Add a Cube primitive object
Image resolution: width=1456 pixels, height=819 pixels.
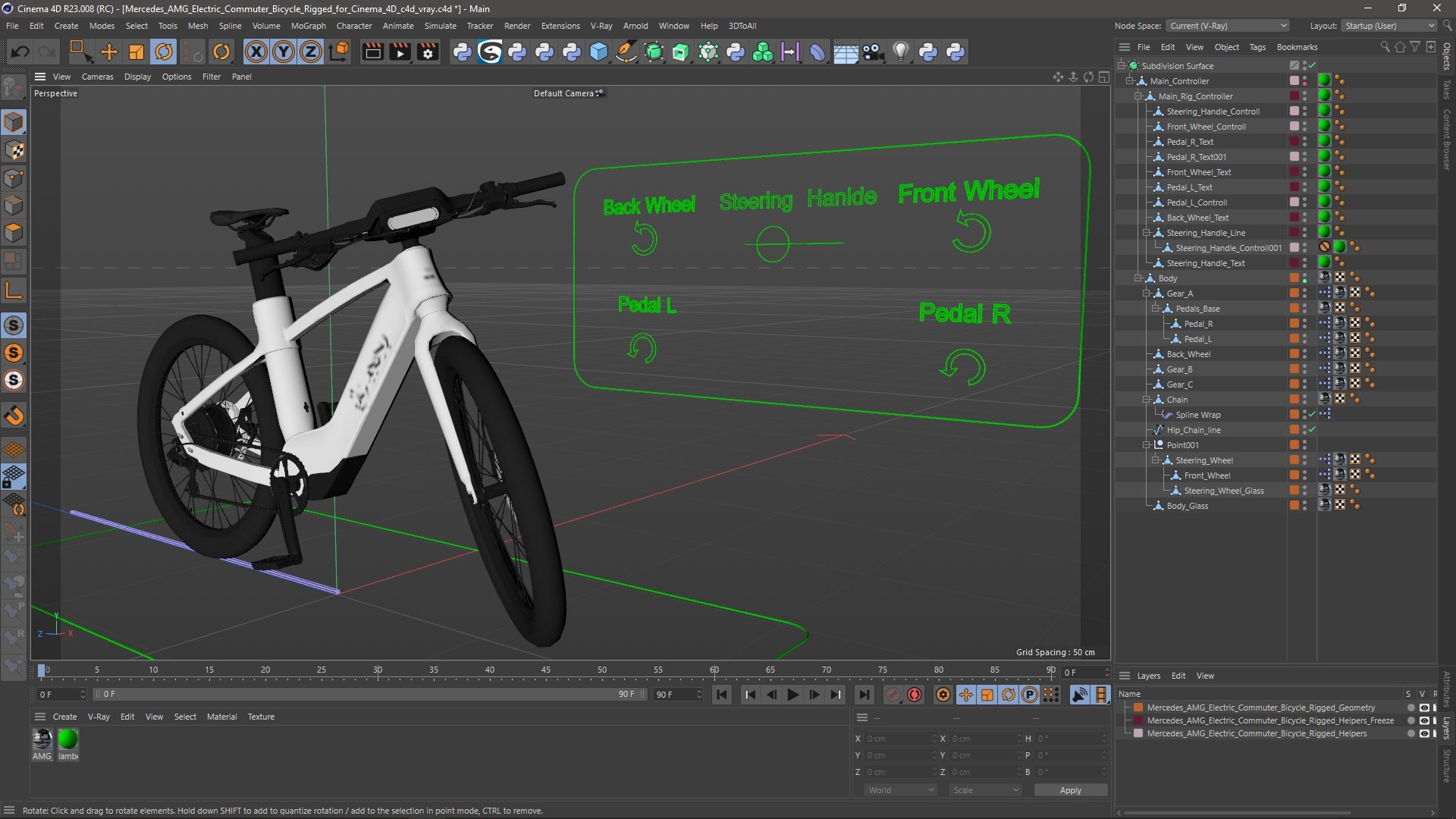tap(599, 52)
